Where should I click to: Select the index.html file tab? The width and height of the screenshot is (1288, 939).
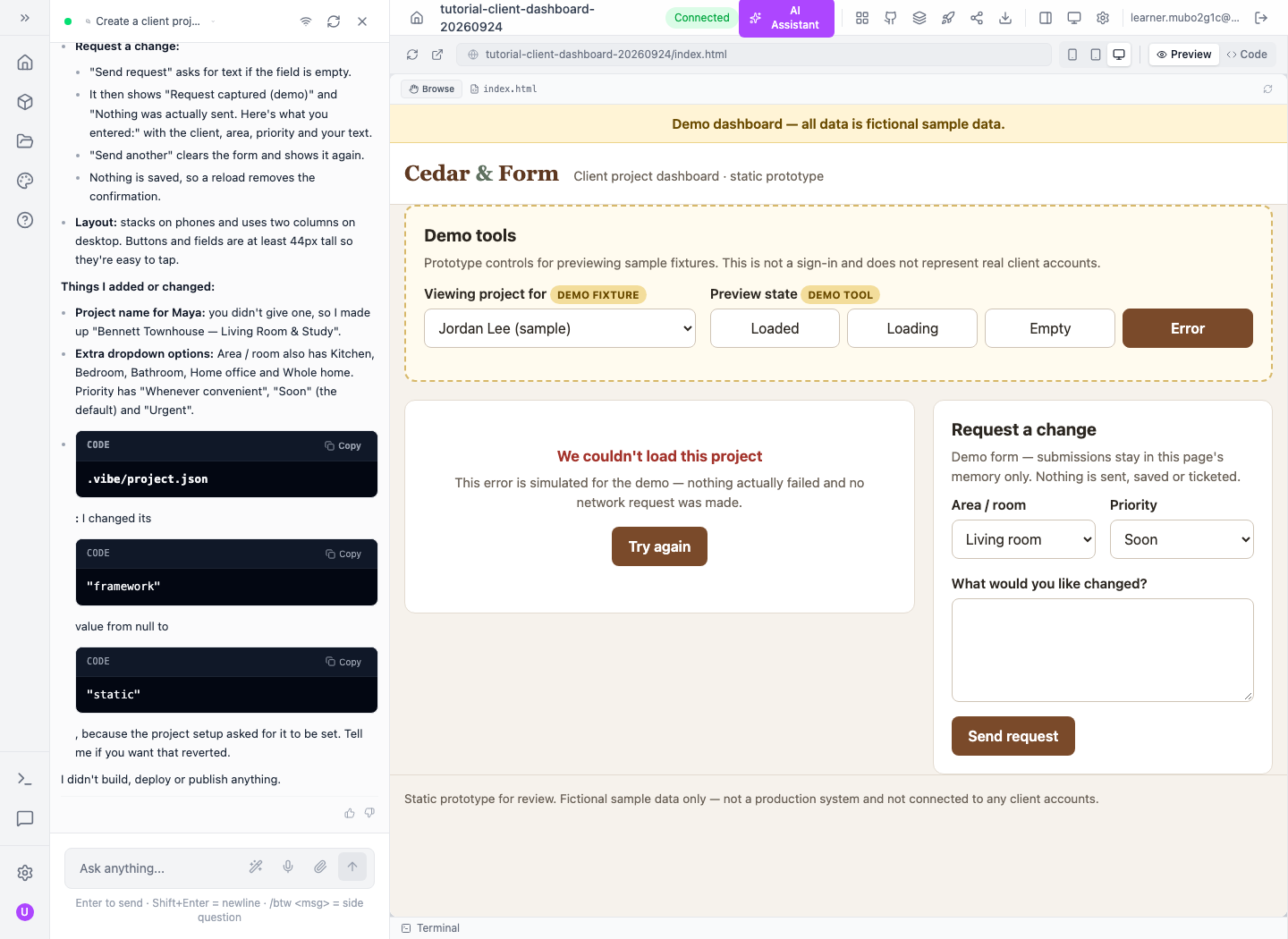[x=504, y=89]
